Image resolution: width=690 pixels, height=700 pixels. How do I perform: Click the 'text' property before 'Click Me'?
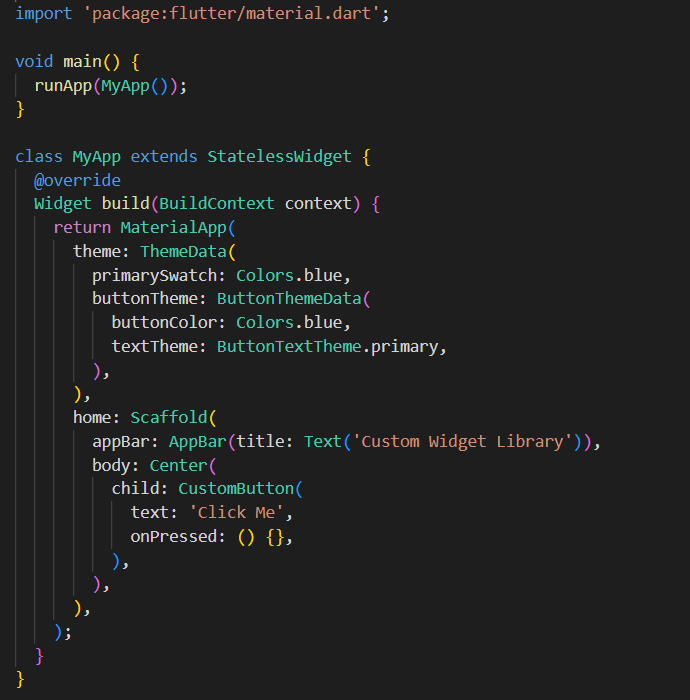click(x=150, y=512)
